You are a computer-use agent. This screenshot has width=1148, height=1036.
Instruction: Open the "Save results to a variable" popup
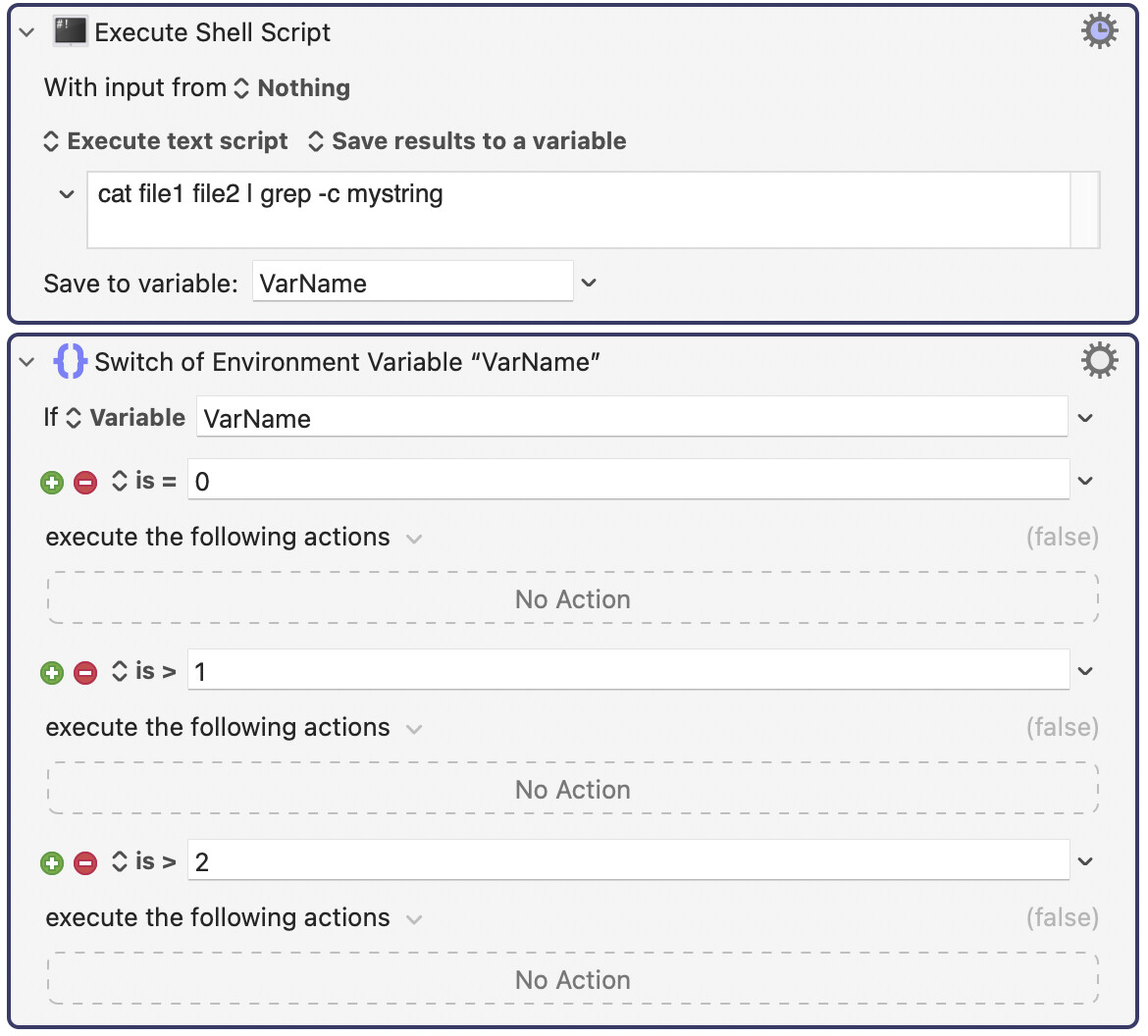467,141
